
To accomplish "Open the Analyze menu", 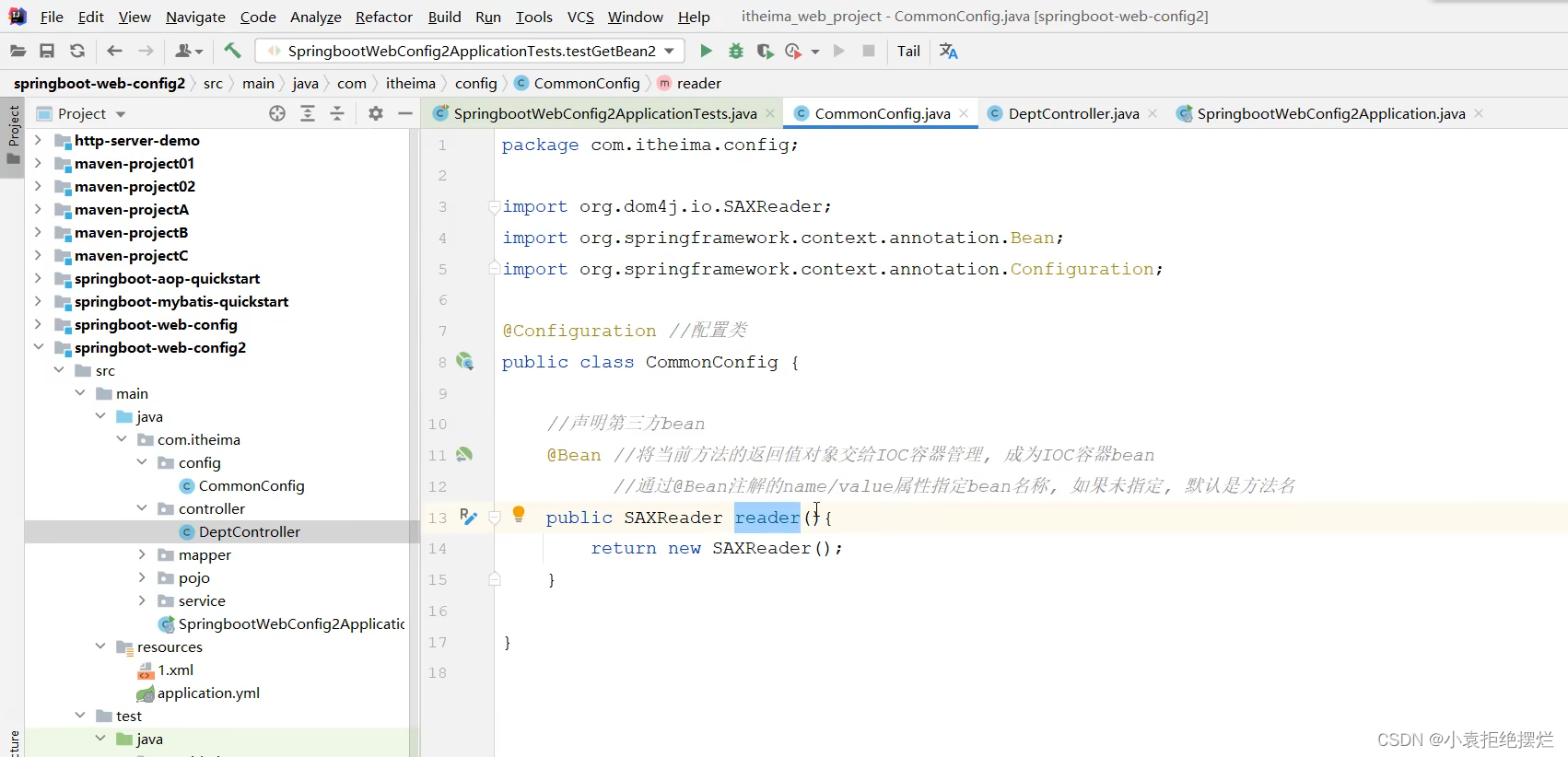I will point(315,17).
